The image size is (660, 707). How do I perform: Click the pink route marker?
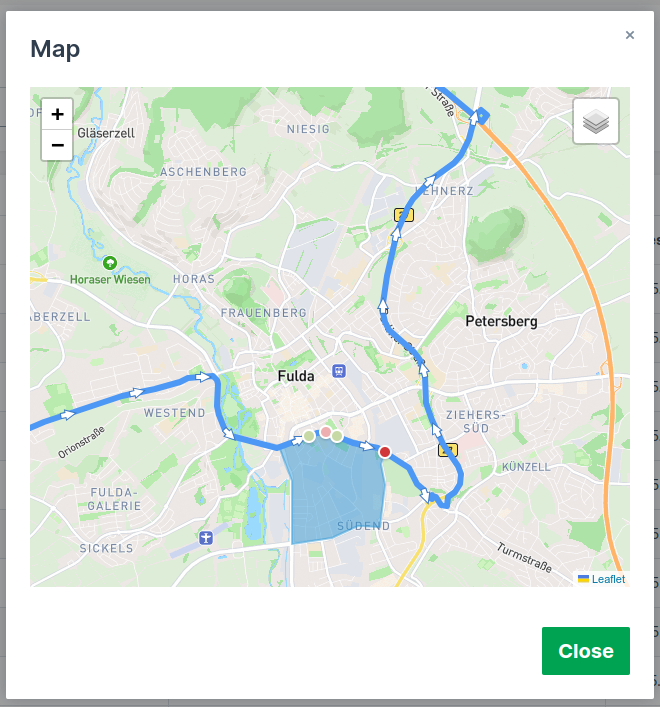[325, 432]
